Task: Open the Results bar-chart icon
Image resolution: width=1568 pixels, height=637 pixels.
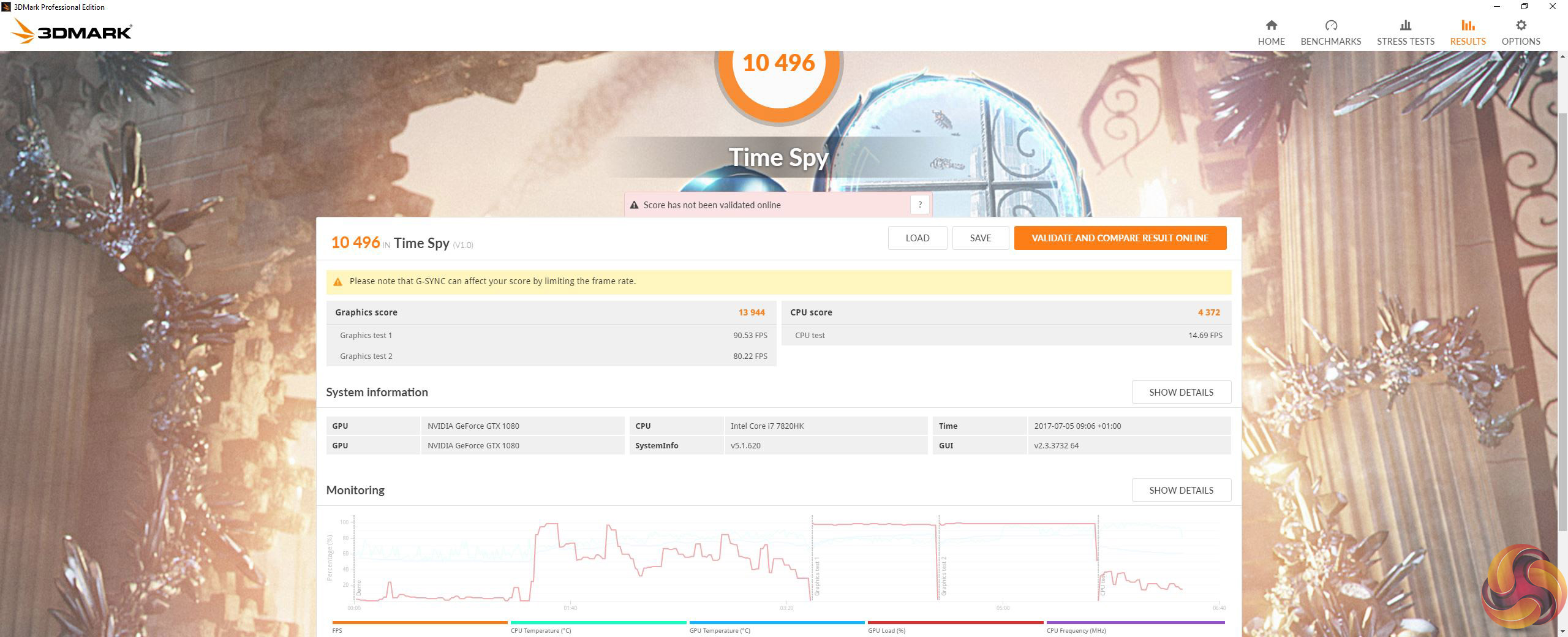Action: click(x=1468, y=25)
